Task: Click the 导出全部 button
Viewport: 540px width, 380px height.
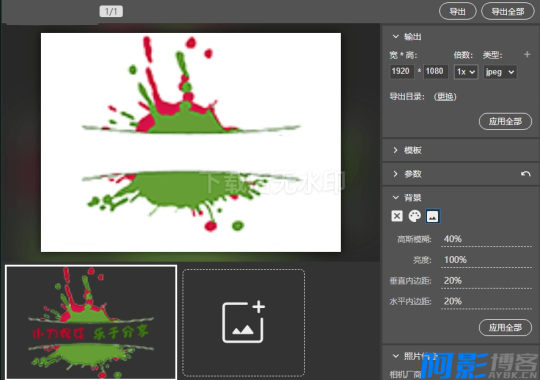Action: (508, 11)
